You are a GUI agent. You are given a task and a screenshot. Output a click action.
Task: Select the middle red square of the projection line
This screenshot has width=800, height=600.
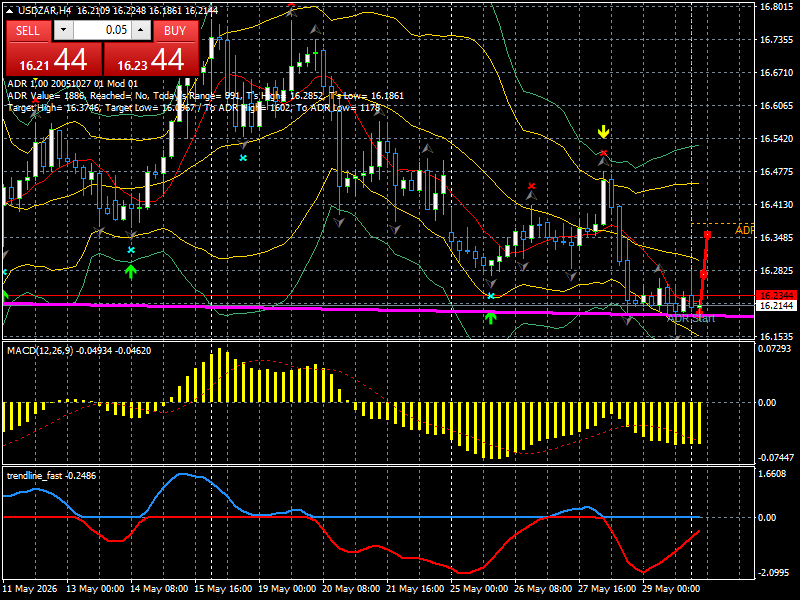tap(704, 274)
